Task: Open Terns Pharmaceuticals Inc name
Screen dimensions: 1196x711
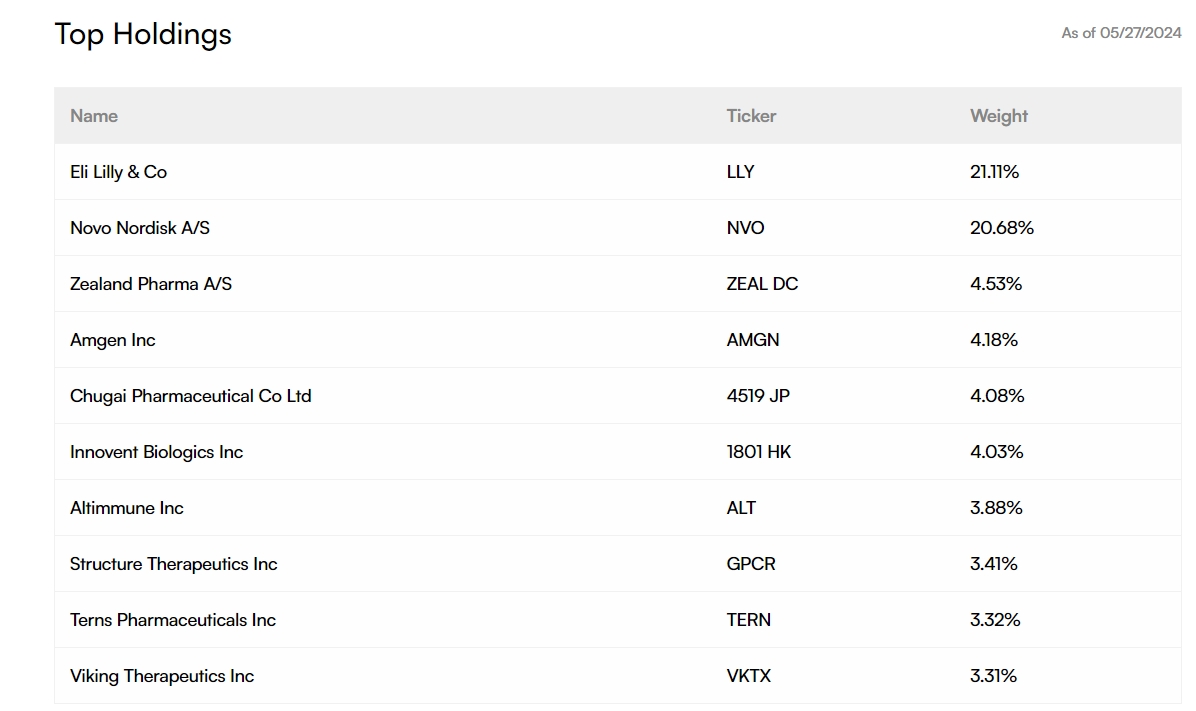Action: tap(173, 620)
